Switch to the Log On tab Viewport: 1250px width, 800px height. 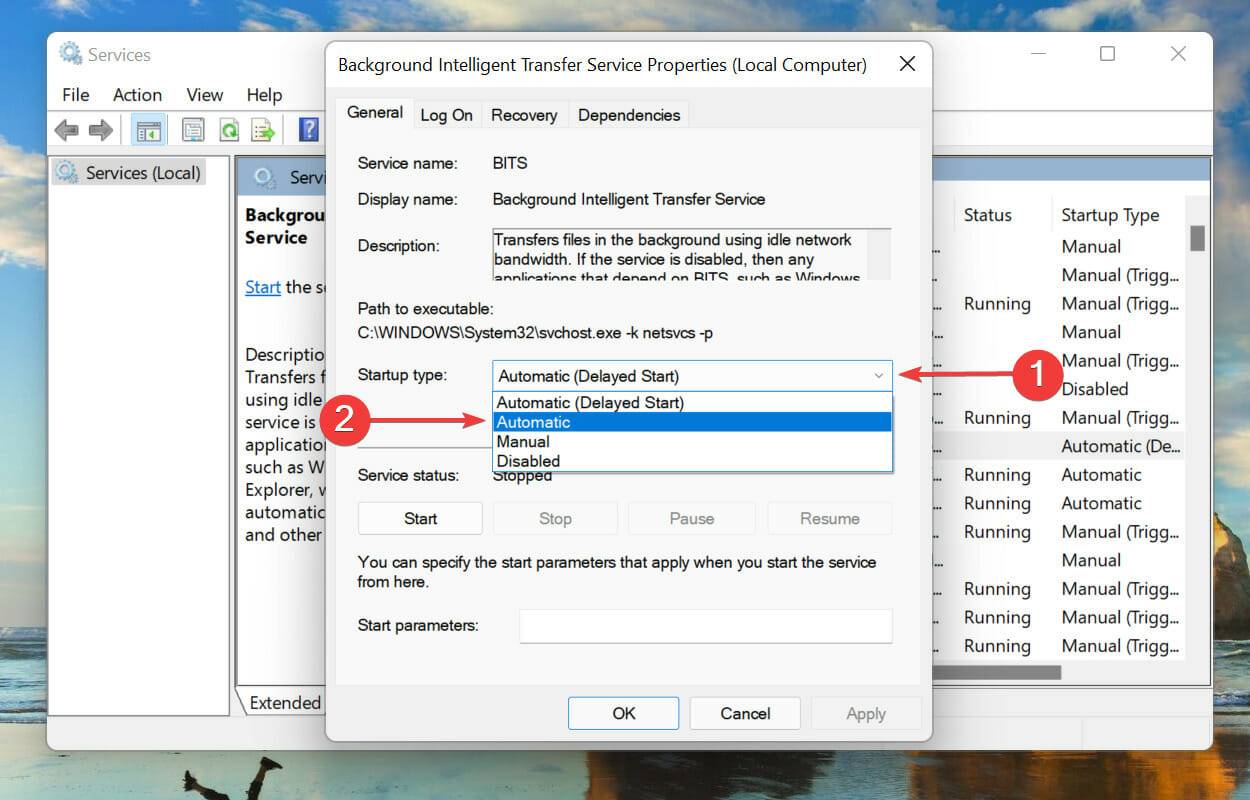446,114
